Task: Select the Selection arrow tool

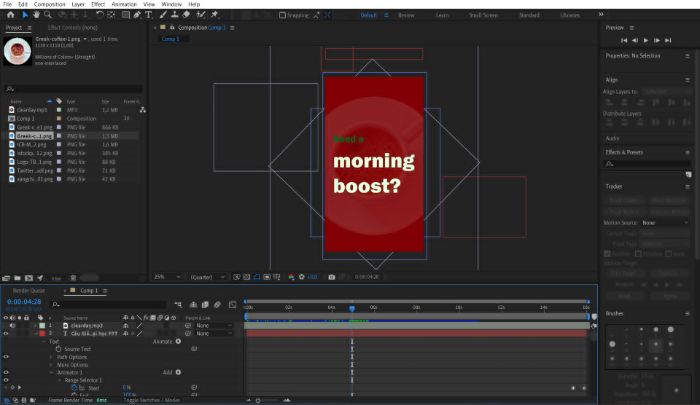Action: 25,15
